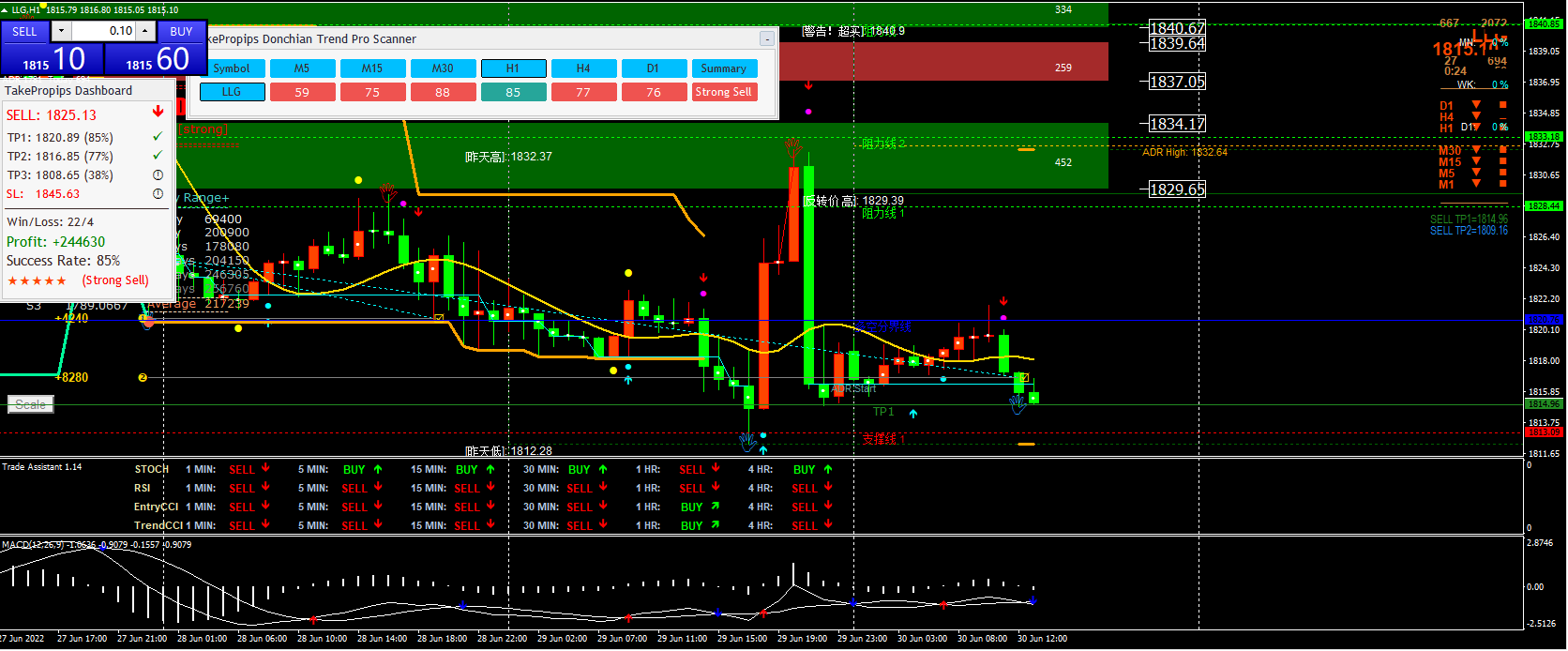1568x651 pixels.
Task: Click the 1837.05 price level box
Action: click(1178, 82)
